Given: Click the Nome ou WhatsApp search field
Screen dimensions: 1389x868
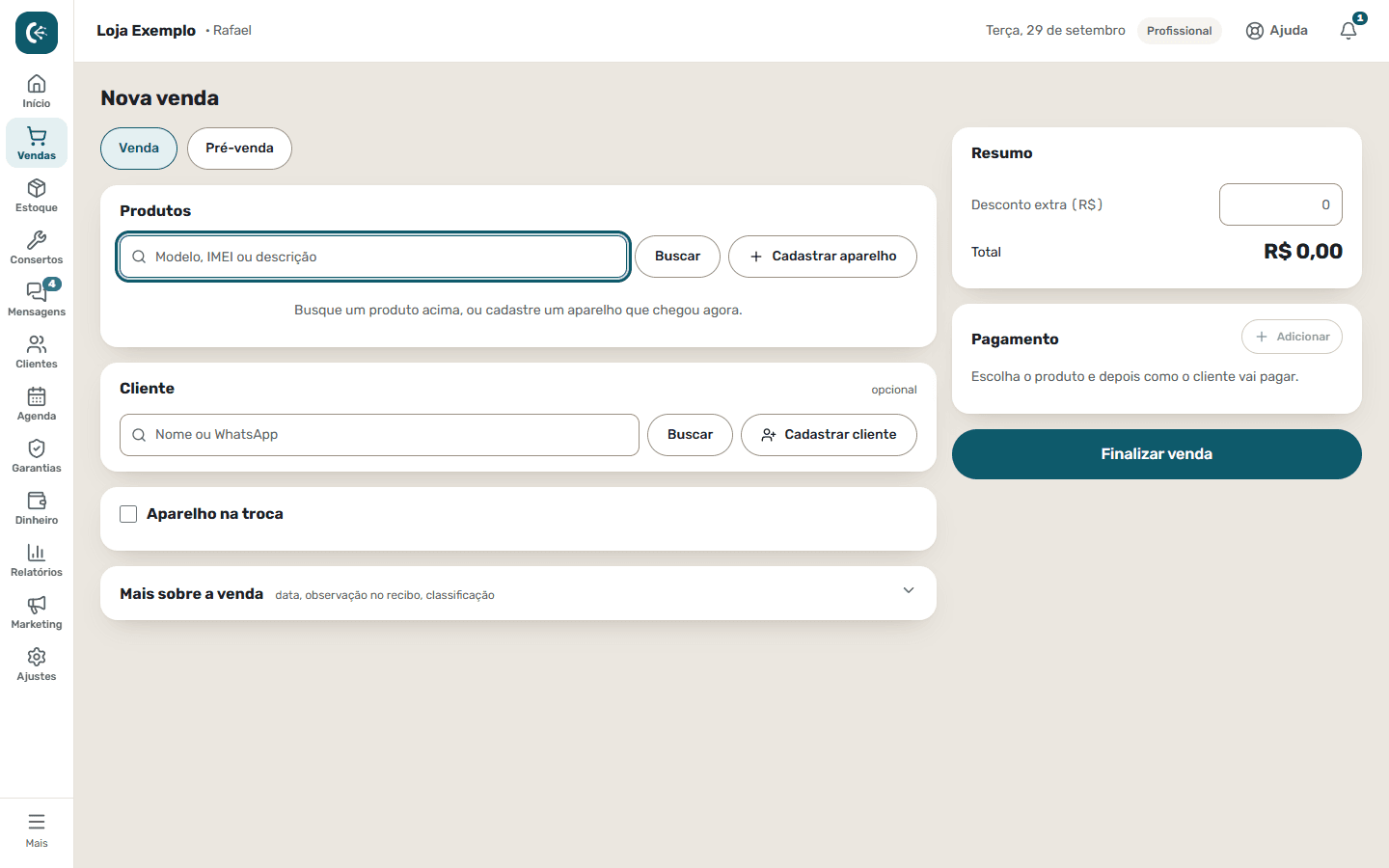Looking at the screenshot, I should (x=379, y=435).
